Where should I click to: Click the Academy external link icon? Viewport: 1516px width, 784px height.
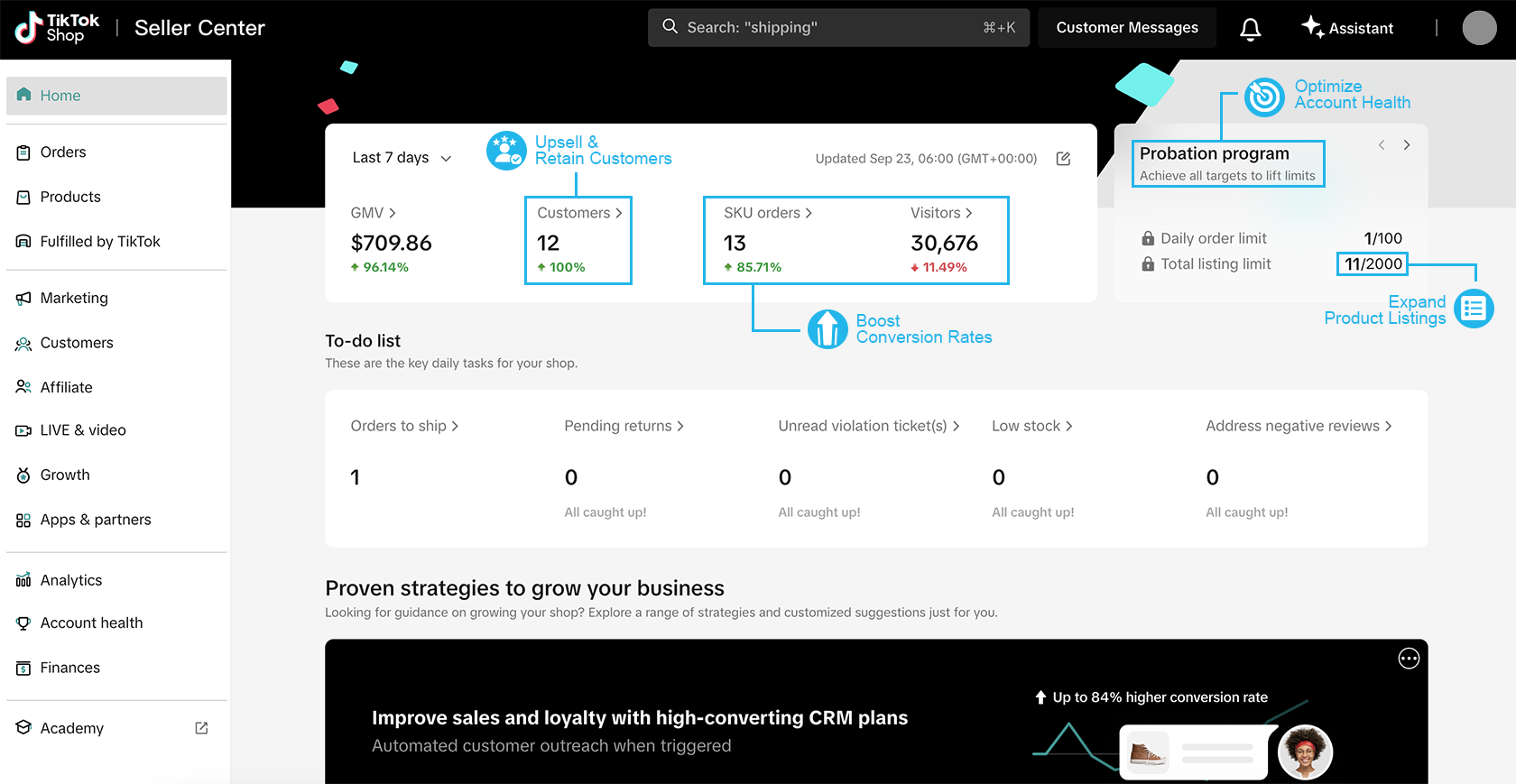click(x=201, y=728)
